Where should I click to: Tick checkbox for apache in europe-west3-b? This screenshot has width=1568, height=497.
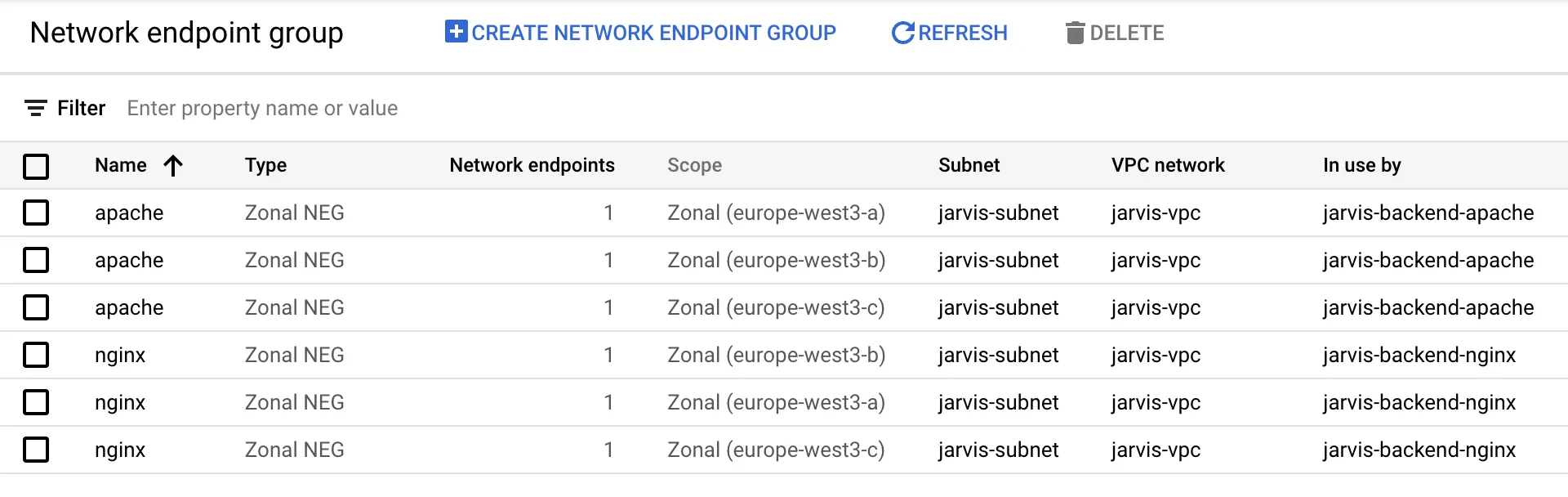[x=36, y=260]
